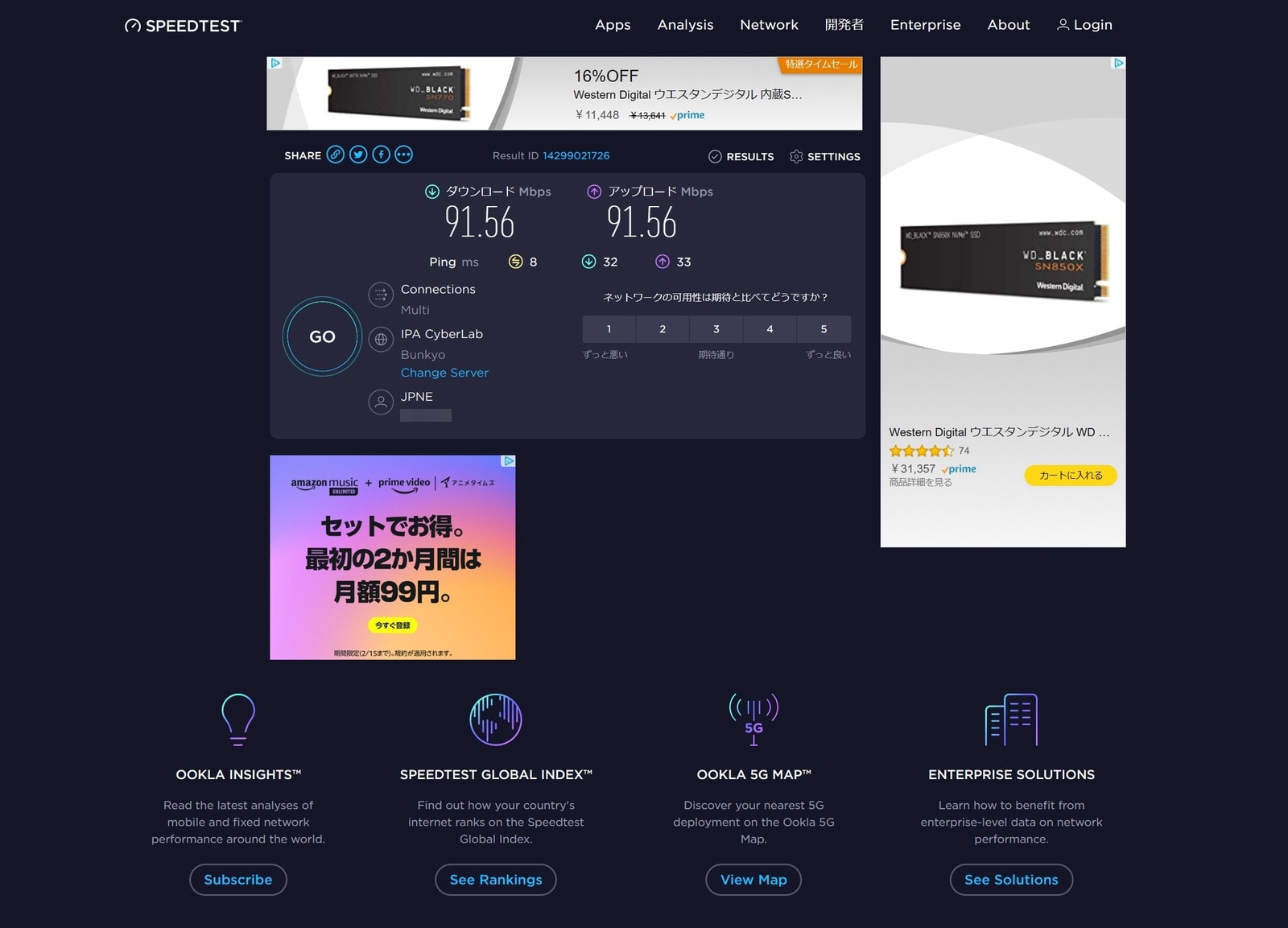Click the OOKLA INSIGHTS heading
The width and height of the screenshot is (1288, 928).
tap(238, 774)
